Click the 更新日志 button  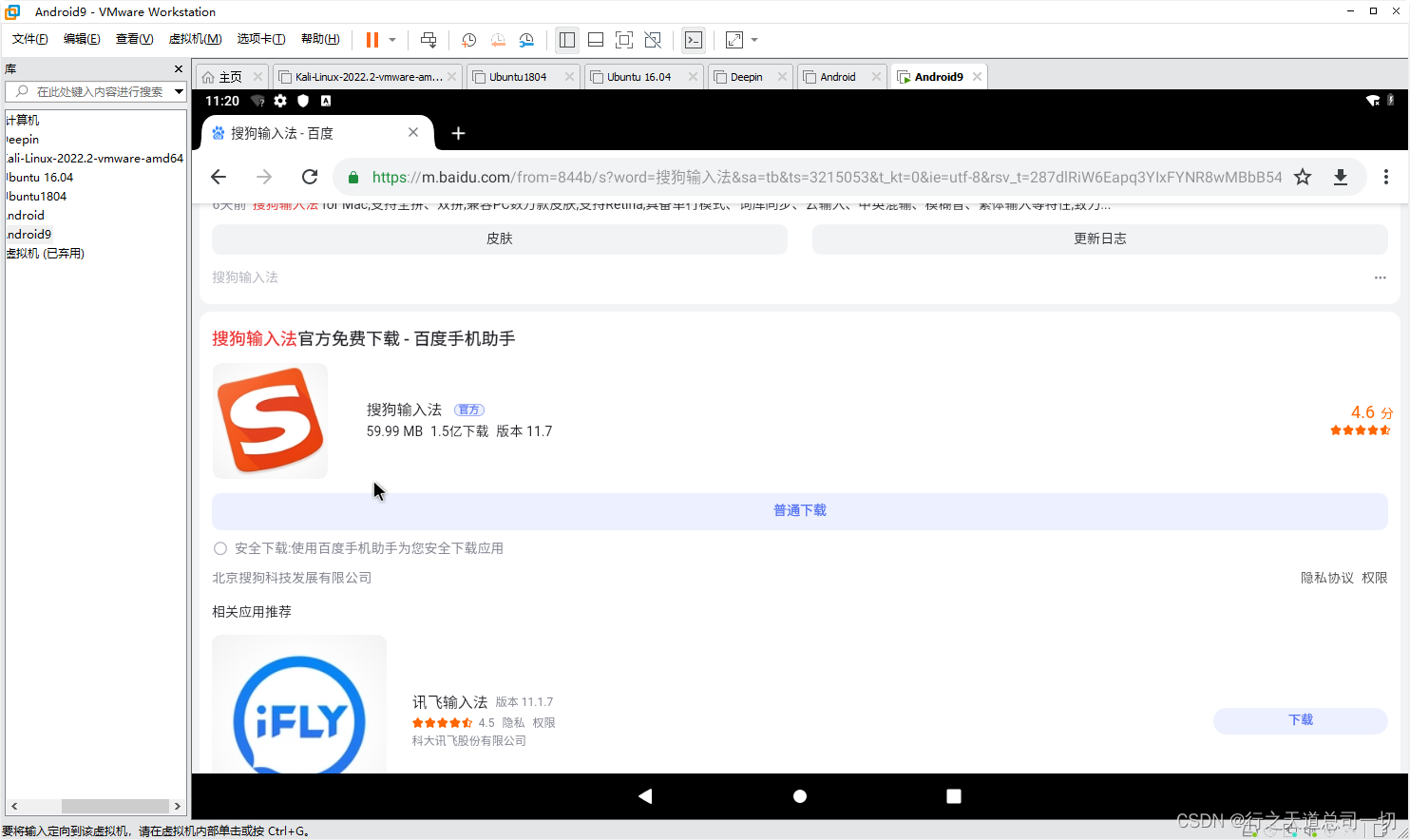pyautogui.click(x=1100, y=239)
